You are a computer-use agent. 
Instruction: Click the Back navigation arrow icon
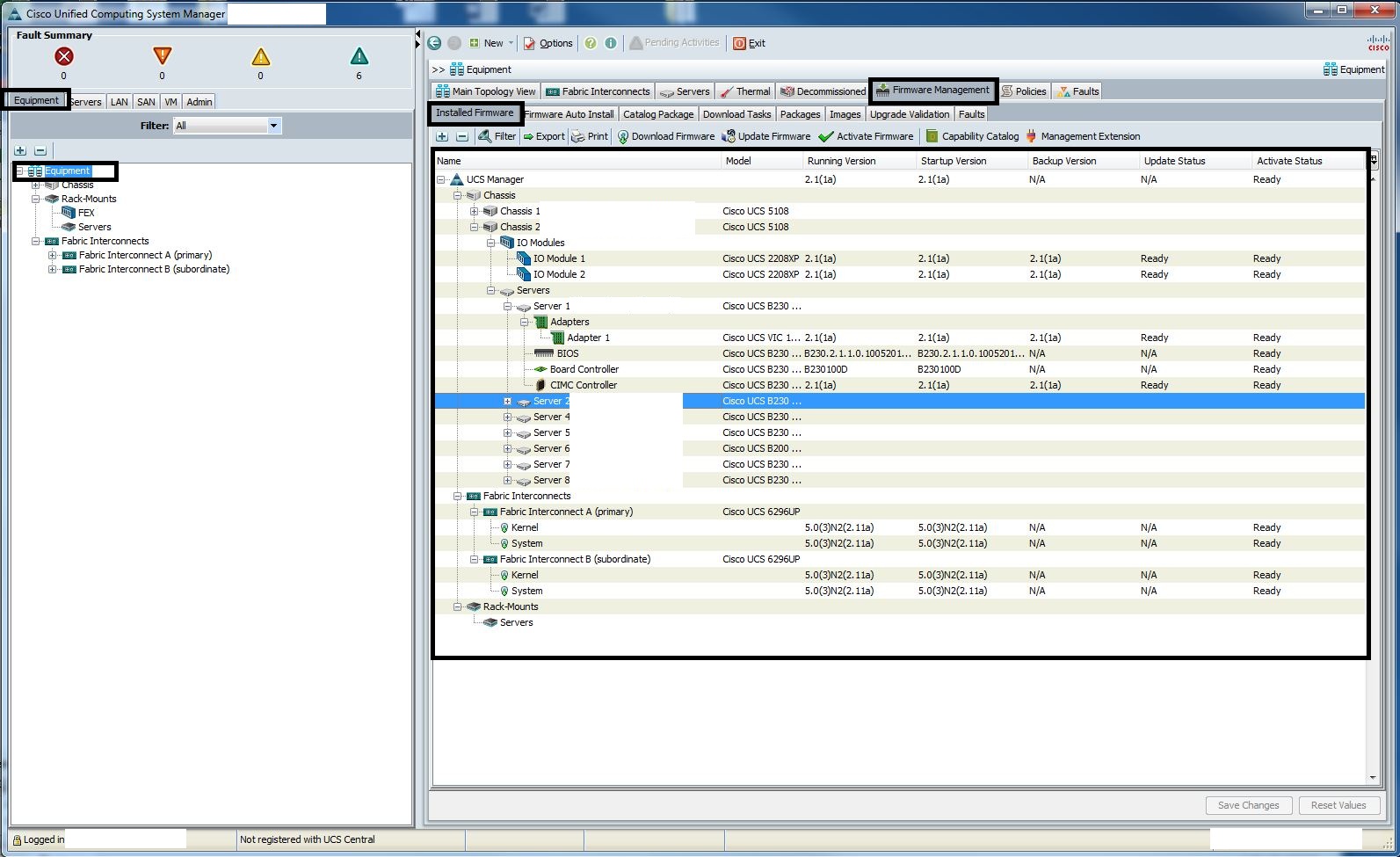[x=434, y=43]
